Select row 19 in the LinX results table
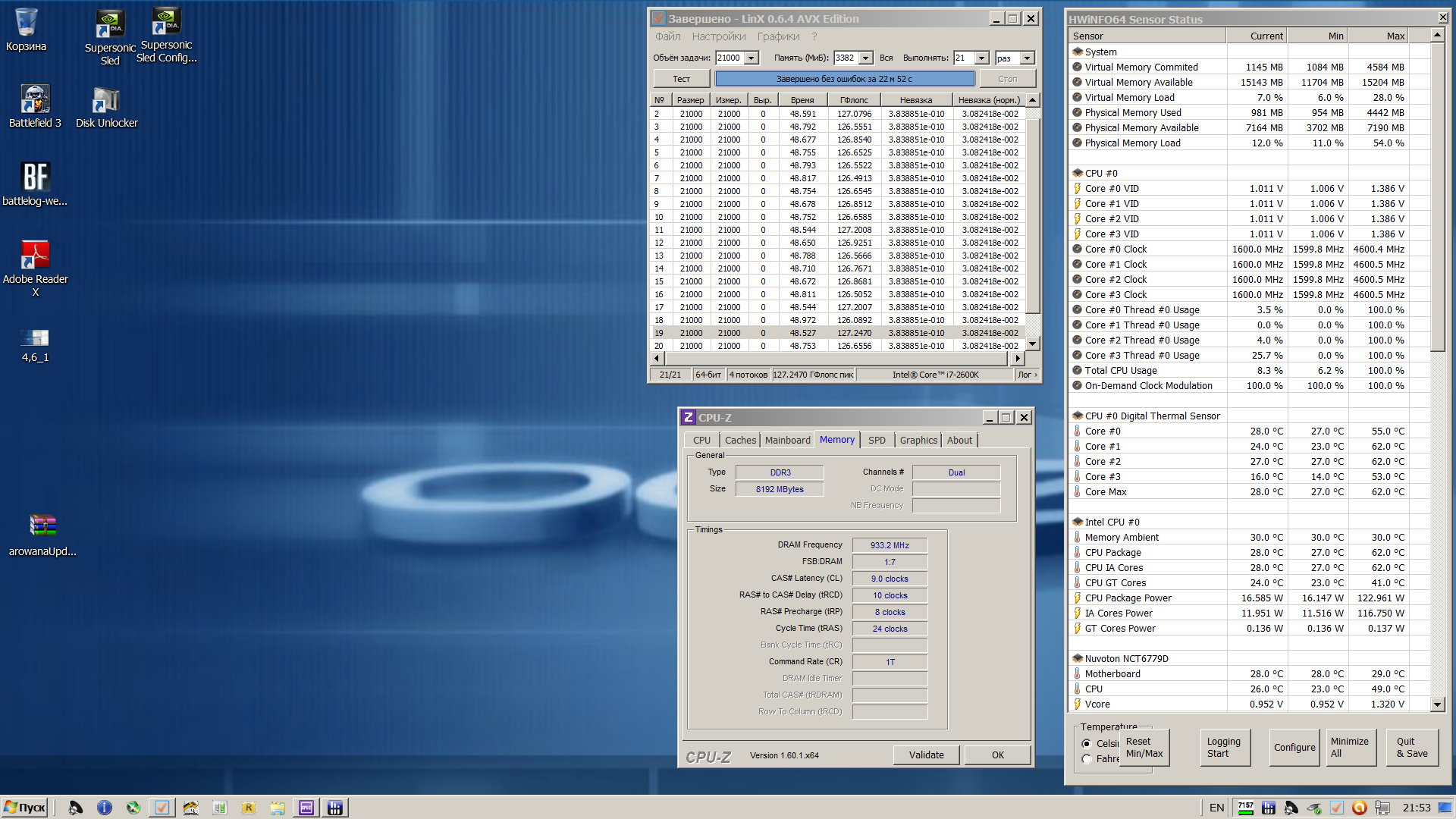The height and width of the screenshot is (819, 1456). pyautogui.click(x=838, y=333)
